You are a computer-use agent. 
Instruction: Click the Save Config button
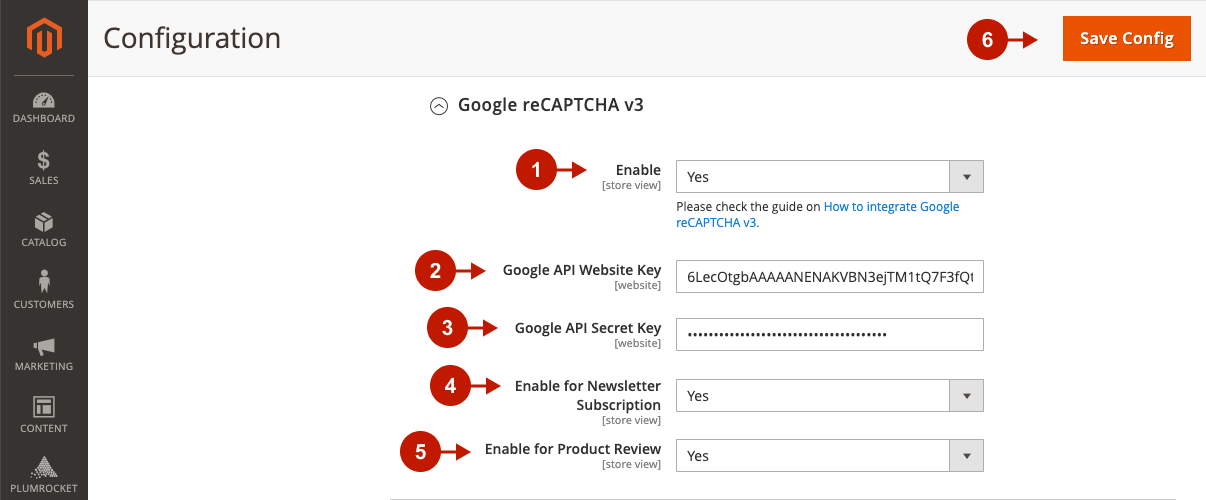pyautogui.click(x=1127, y=39)
